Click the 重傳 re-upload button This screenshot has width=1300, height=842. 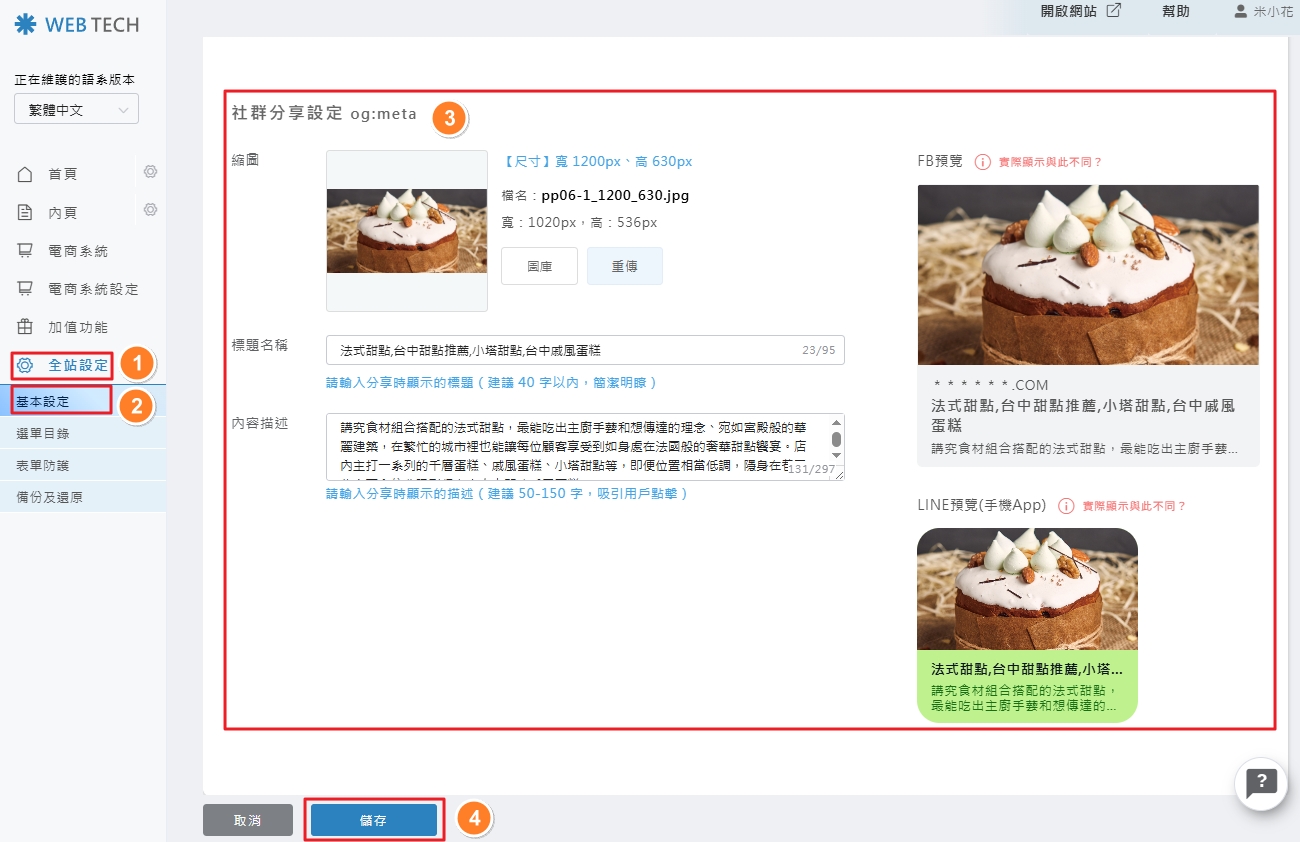[x=624, y=266]
